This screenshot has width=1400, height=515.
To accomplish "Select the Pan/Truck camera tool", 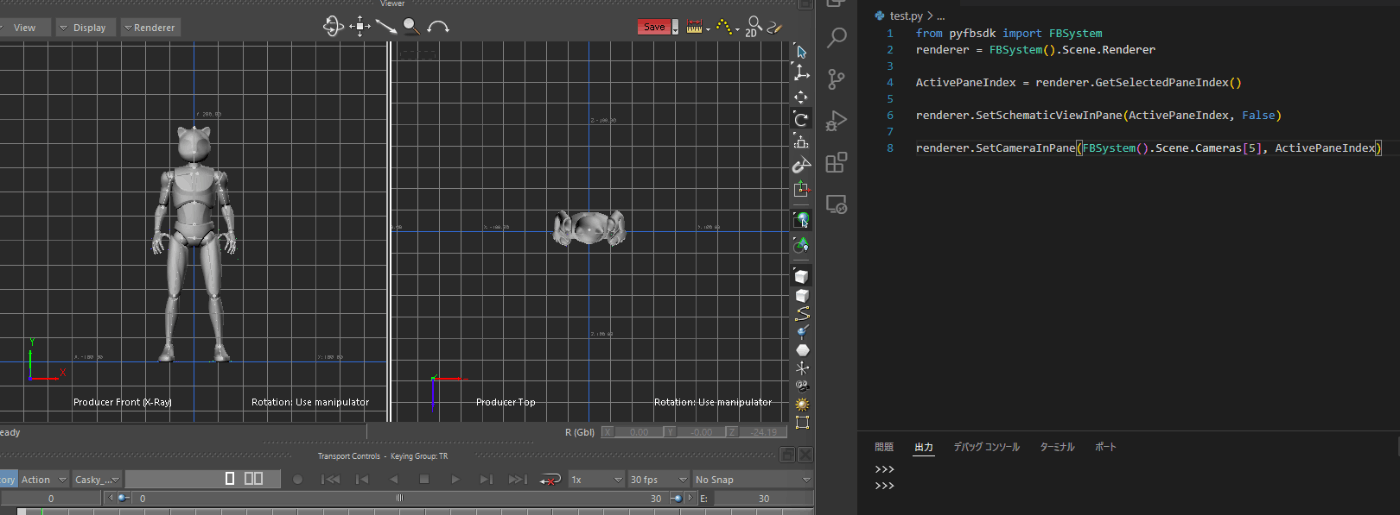I will click(360, 27).
